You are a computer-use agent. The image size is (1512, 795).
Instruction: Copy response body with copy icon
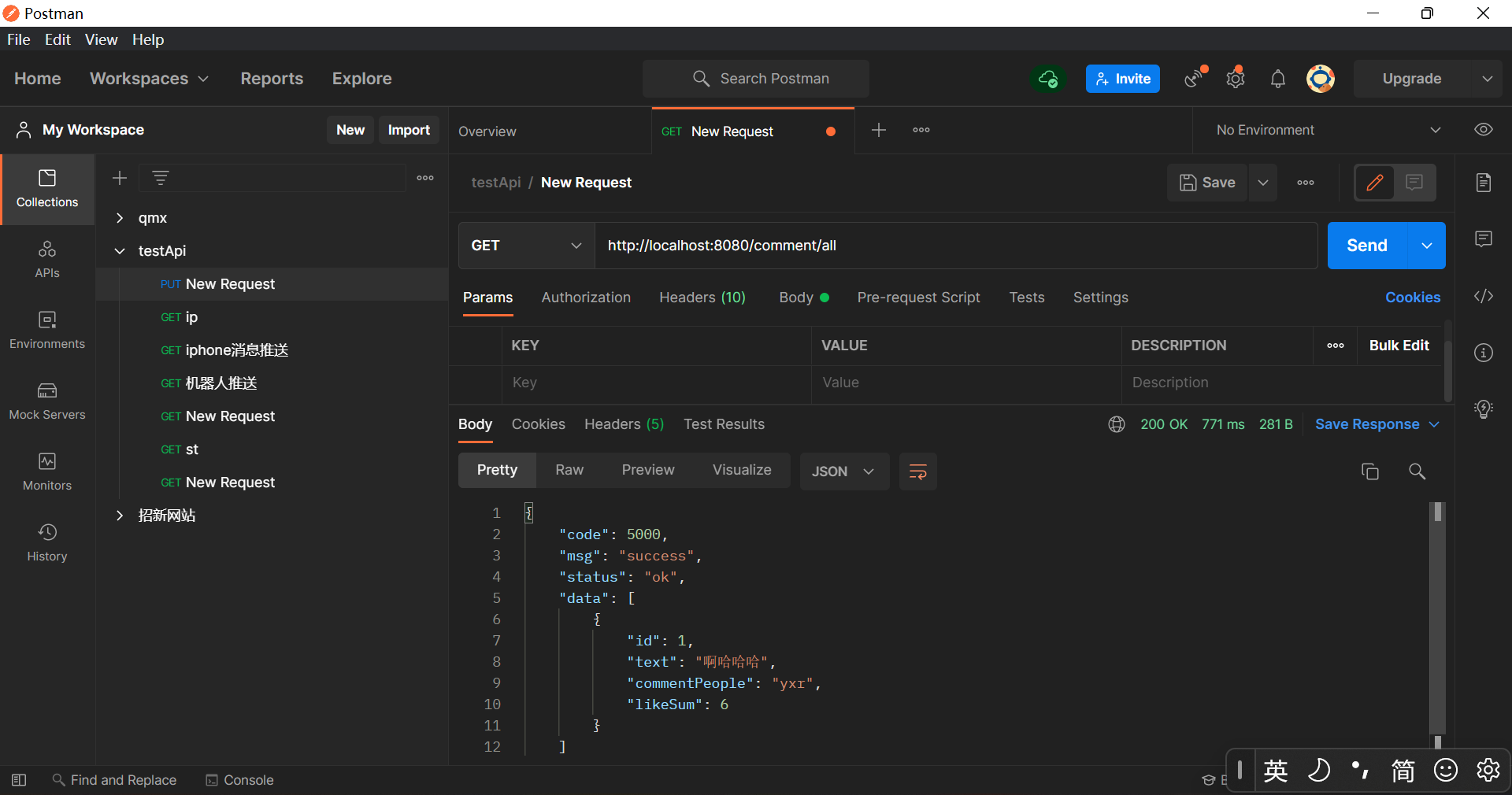pos(1370,471)
